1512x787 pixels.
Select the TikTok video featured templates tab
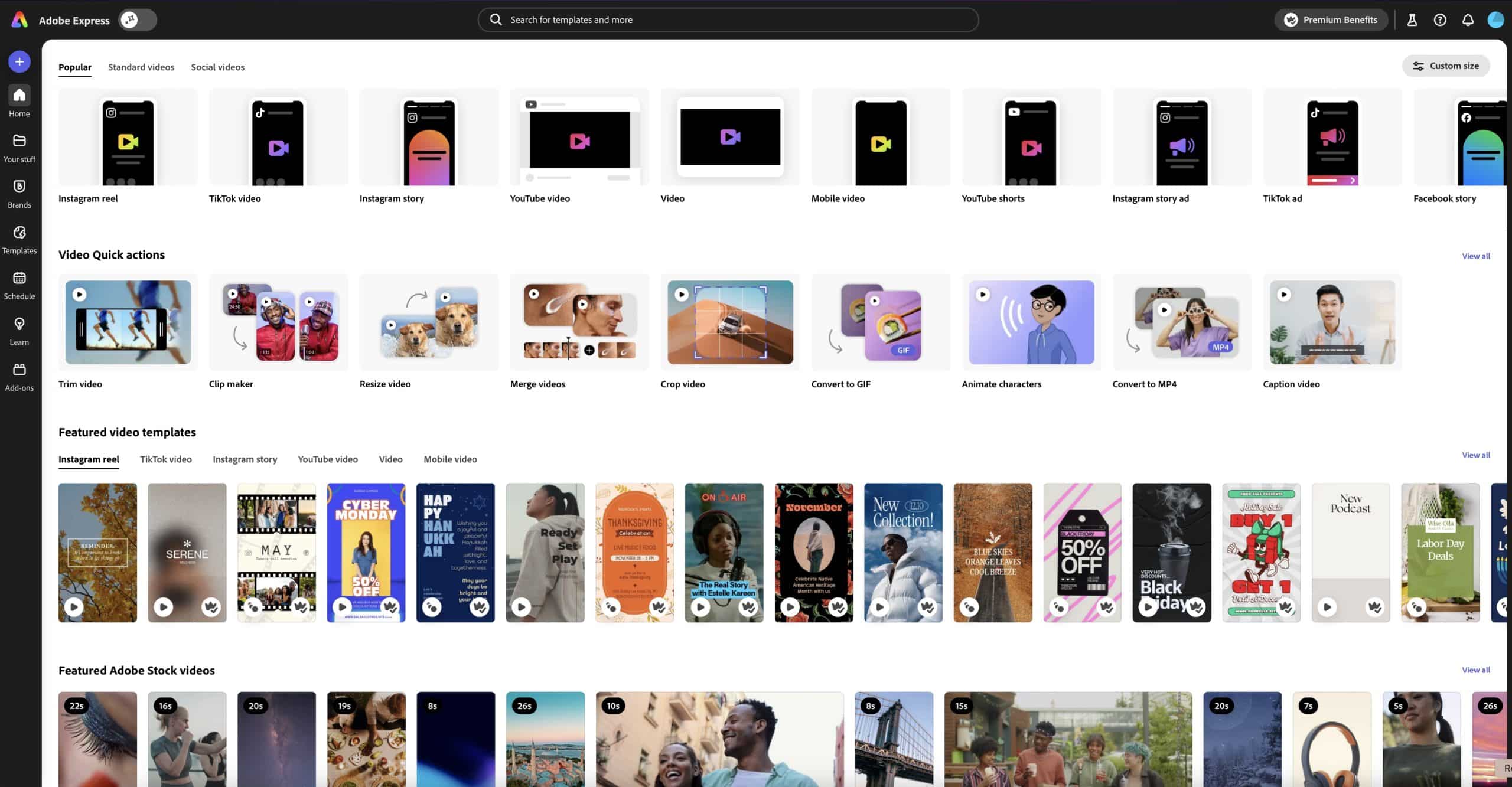165,459
